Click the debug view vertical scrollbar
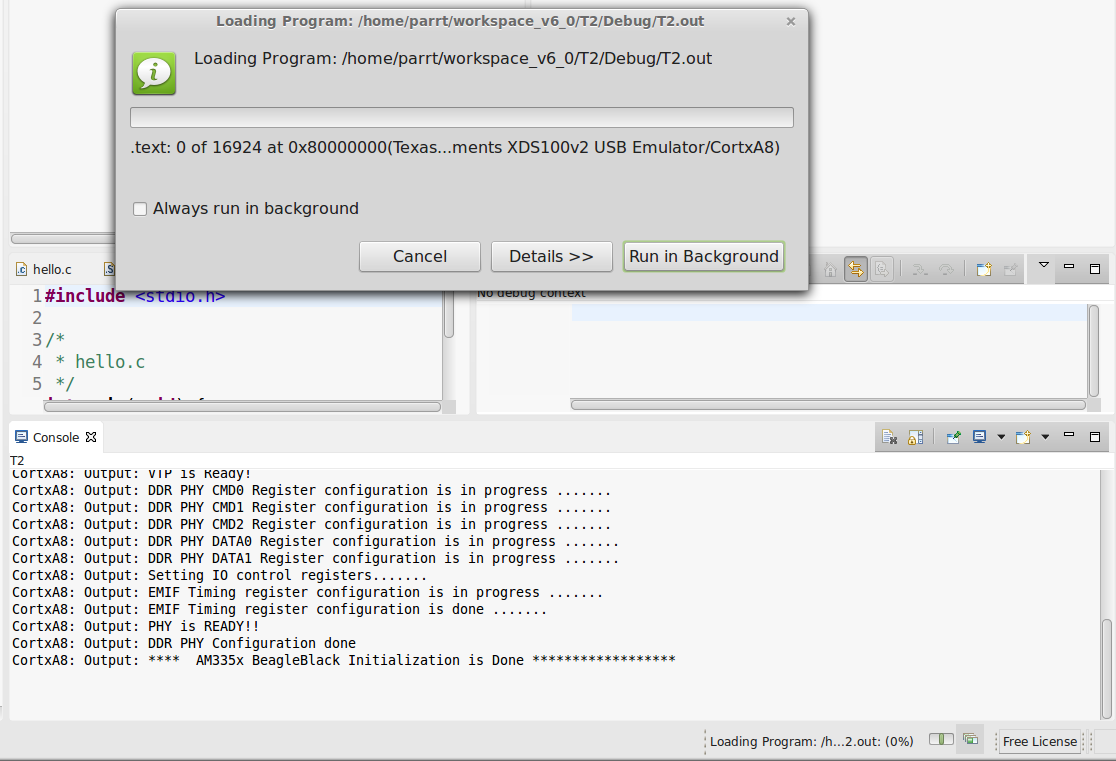The width and height of the screenshot is (1116, 761). pyautogui.click(x=1093, y=350)
